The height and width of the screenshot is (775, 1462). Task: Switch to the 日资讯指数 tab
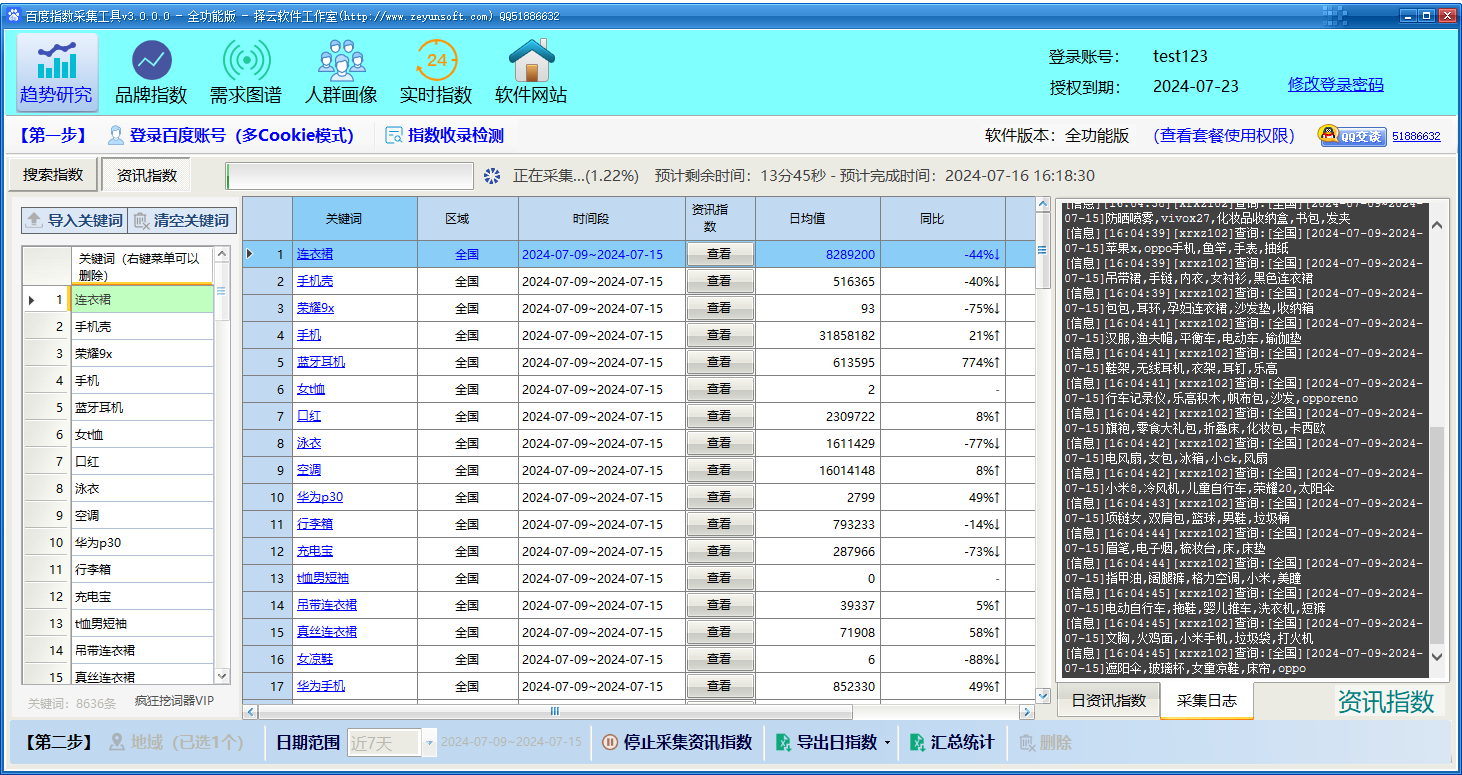(1109, 700)
